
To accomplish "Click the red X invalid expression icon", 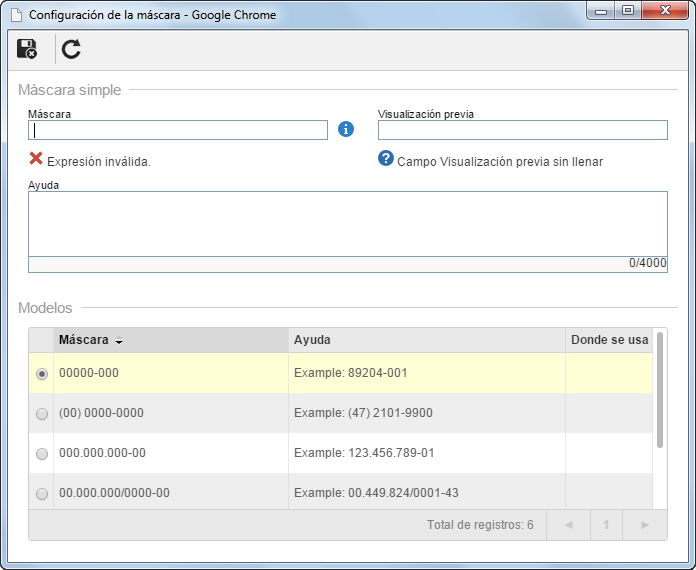I will pos(36,158).
